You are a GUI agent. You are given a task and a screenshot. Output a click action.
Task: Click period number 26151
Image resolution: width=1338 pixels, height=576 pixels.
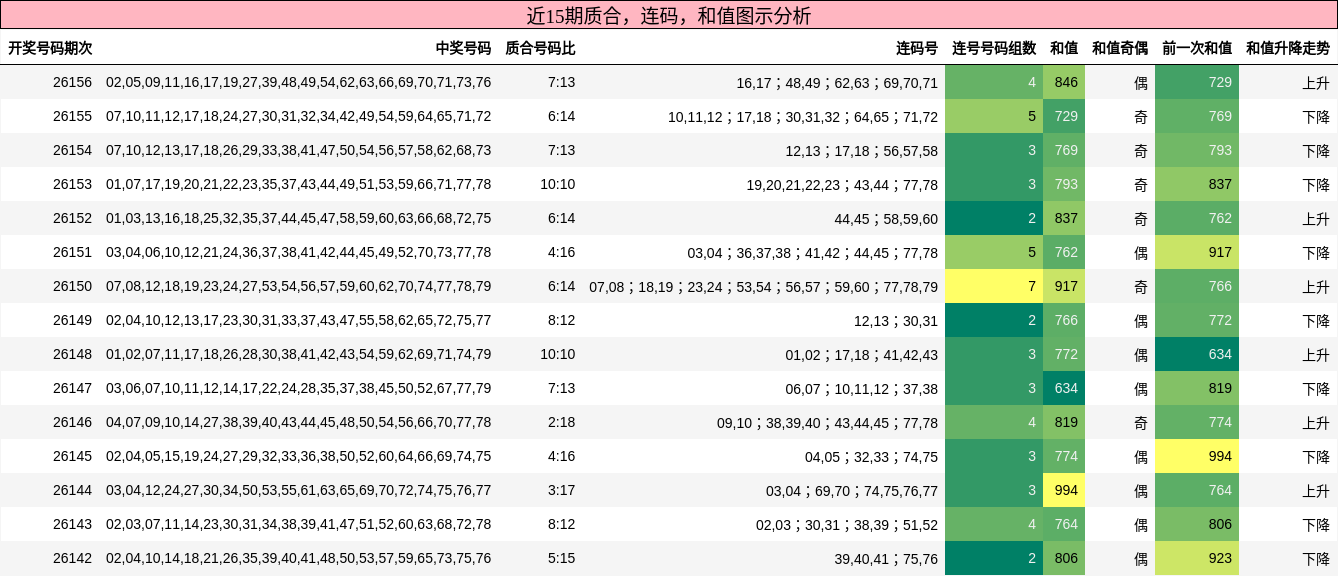pyautogui.click(x=72, y=252)
